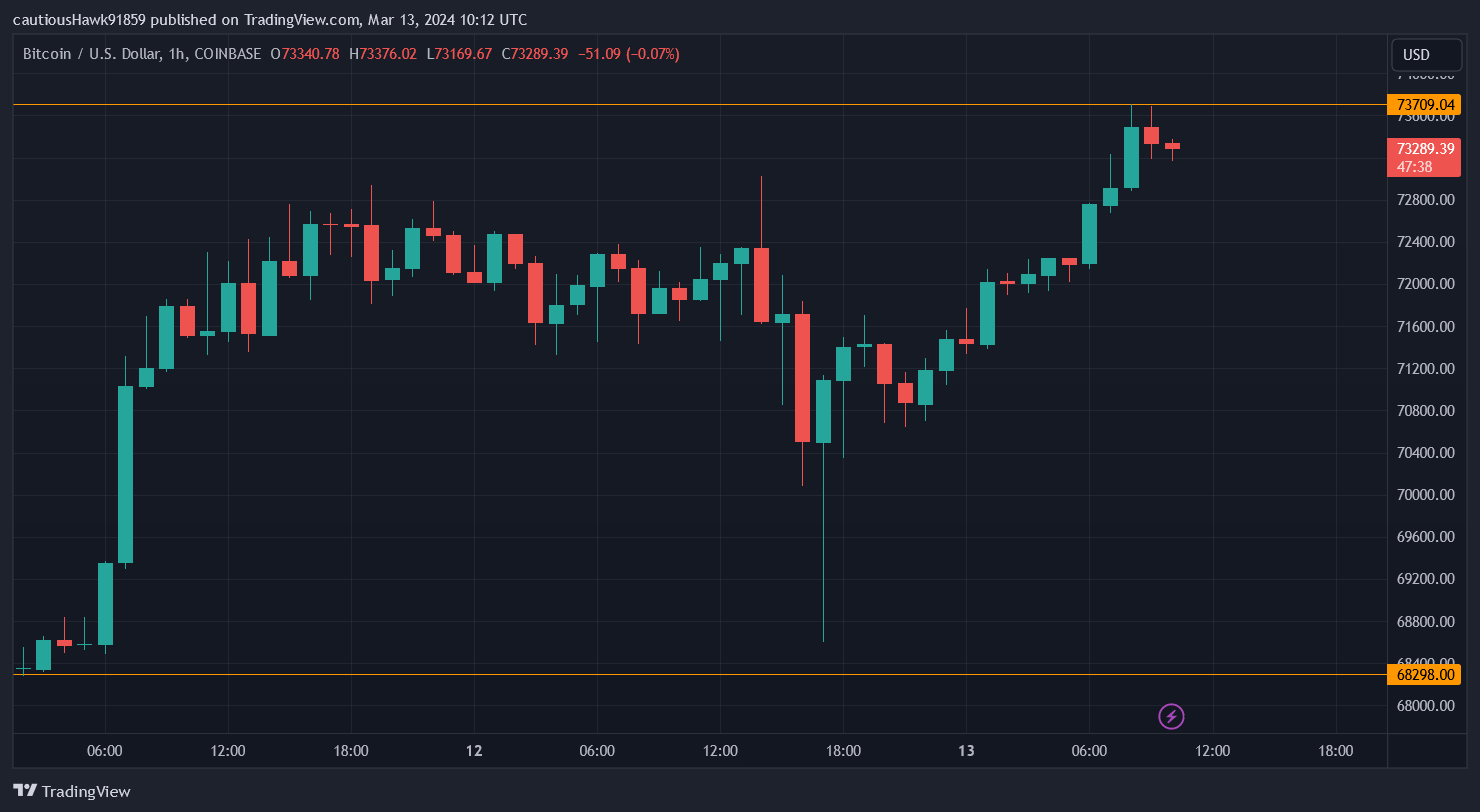Open TradingView.com from the attribution header
The image size is (1480, 812).
pos(298,19)
